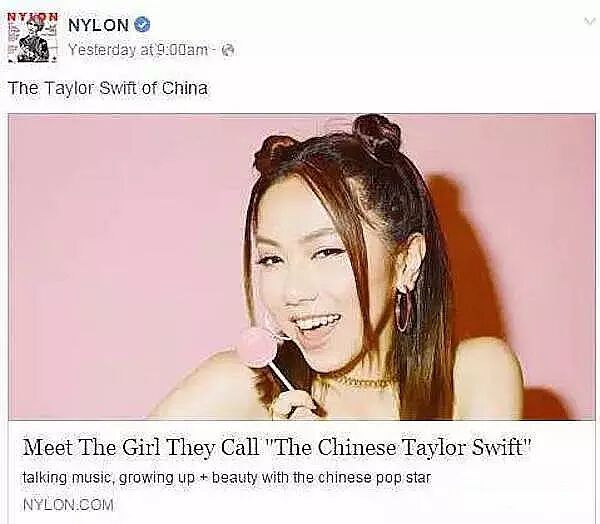Click the blue verified badge icon
600x524 pixels.
pos(143,25)
